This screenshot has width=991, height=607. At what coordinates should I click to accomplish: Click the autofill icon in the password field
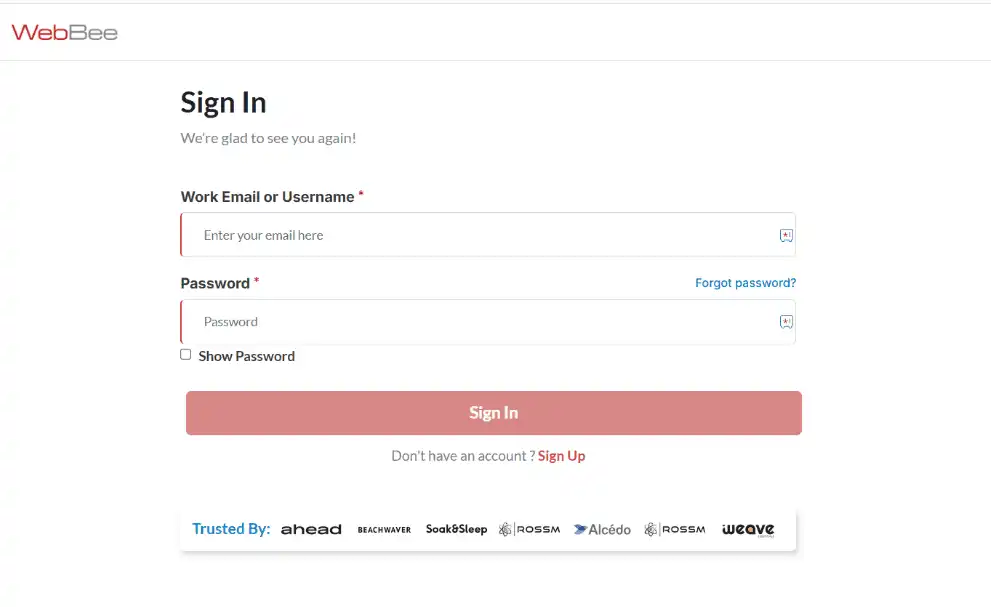click(x=786, y=321)
